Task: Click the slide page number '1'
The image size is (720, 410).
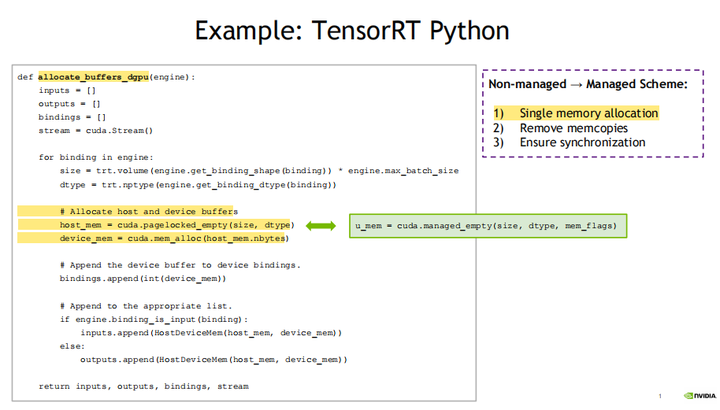Action: pos(660,396)
